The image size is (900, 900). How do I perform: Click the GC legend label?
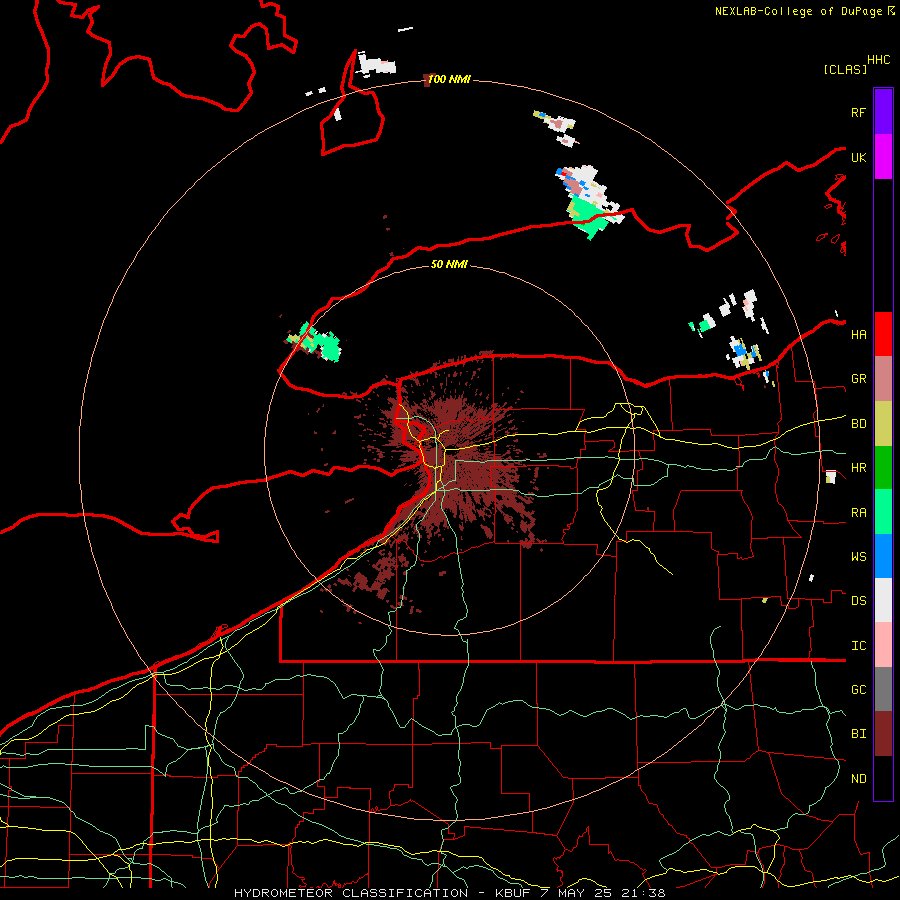pos(858,690)
